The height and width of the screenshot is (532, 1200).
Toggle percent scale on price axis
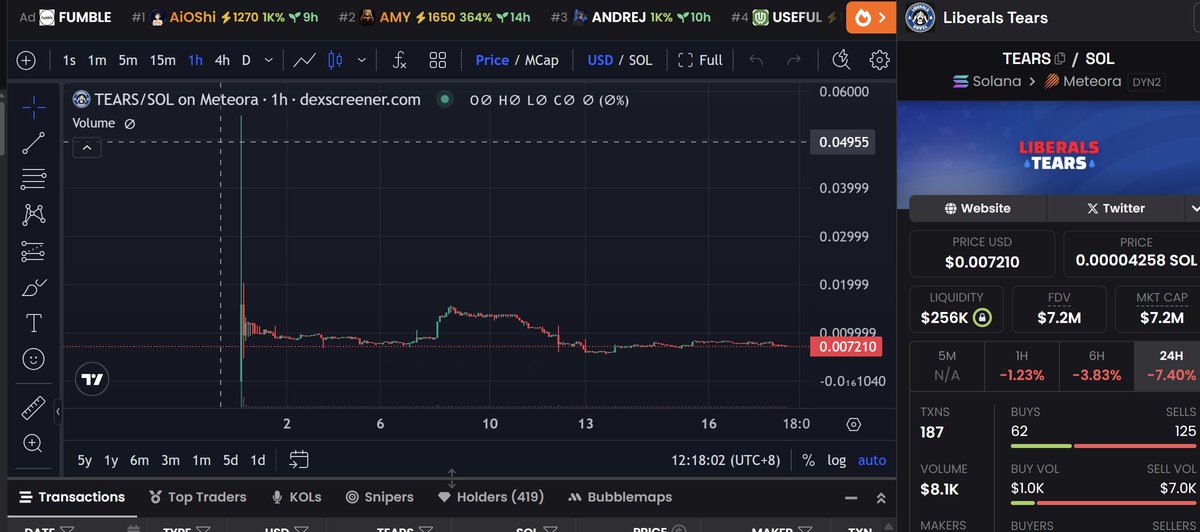808,461
